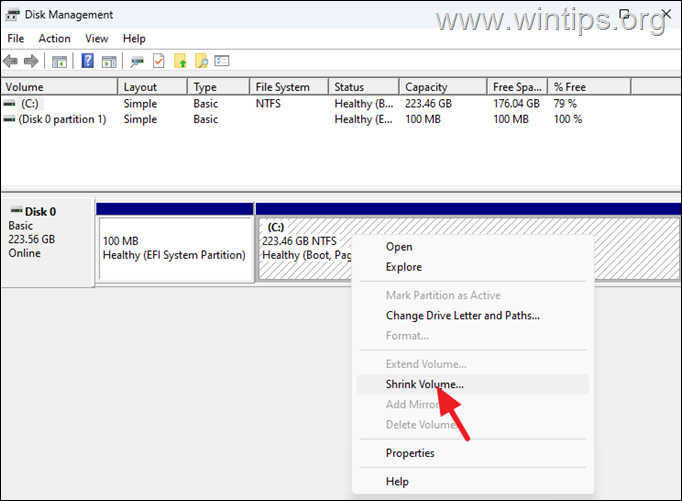This screenshot has height=501, width=682.
Task: Click the red checkmark properties toolbar icon
Action: point(158,62)
